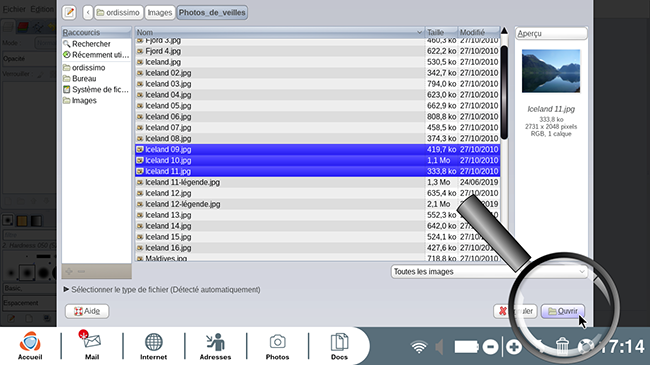Select file Iceland 11-légende.jpg
The height and width of the screenshot is (365, 650).
(x=318, y=182)
